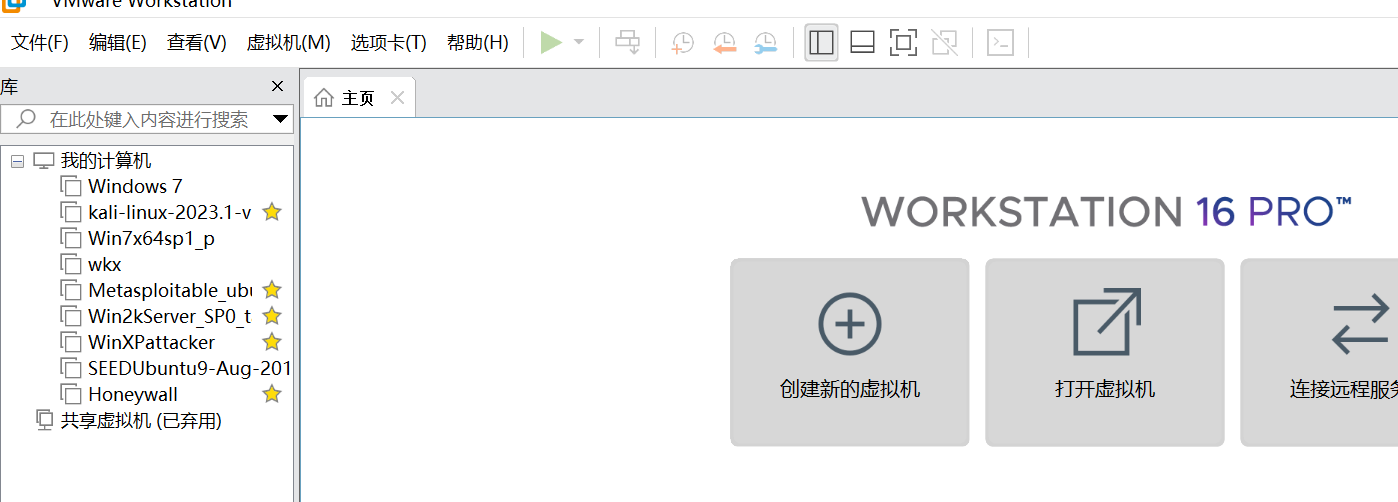Click the home icon on 主页 tab
Screen dimensions: 1398x502
323,97
